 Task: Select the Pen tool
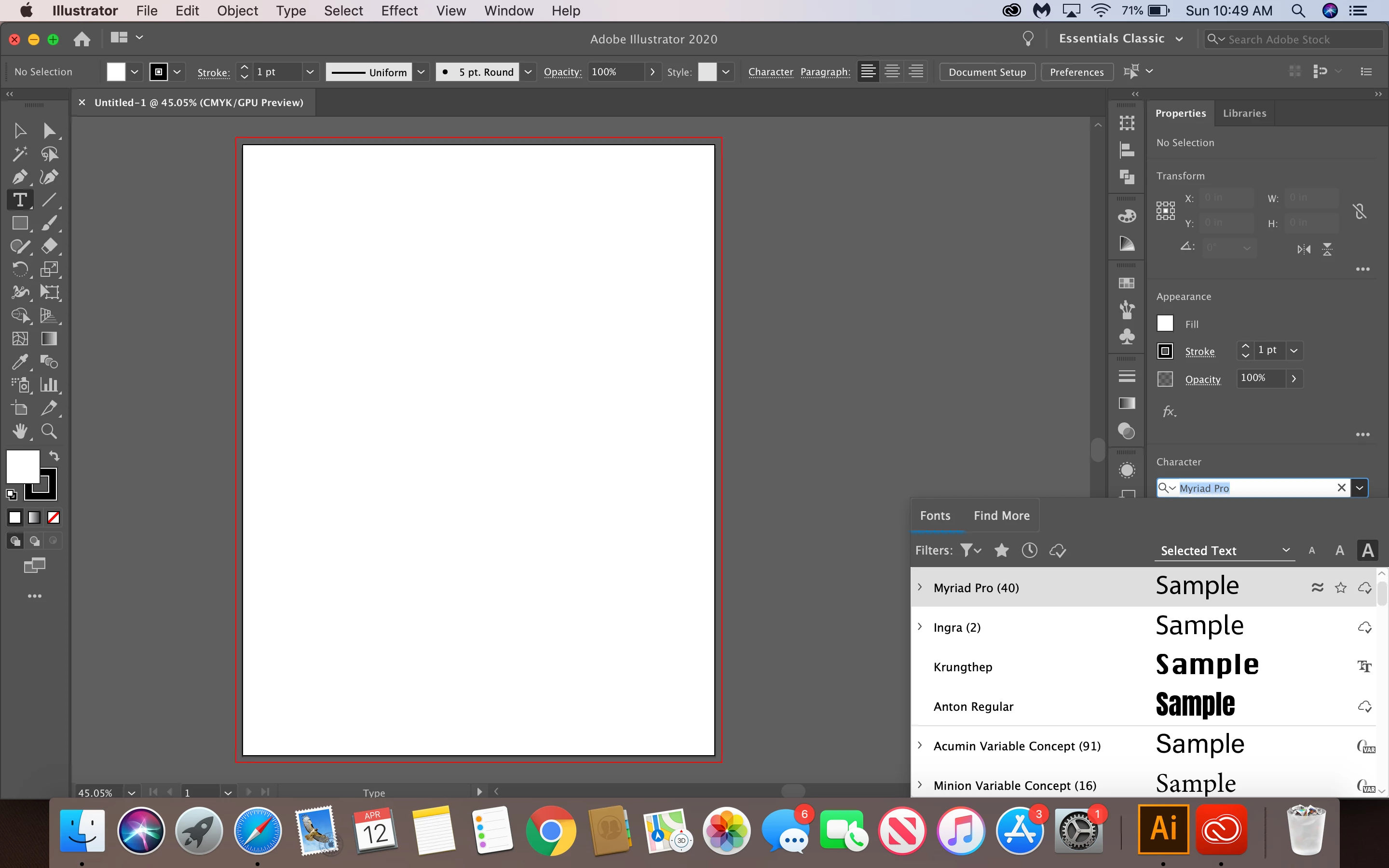coord(19,177)
